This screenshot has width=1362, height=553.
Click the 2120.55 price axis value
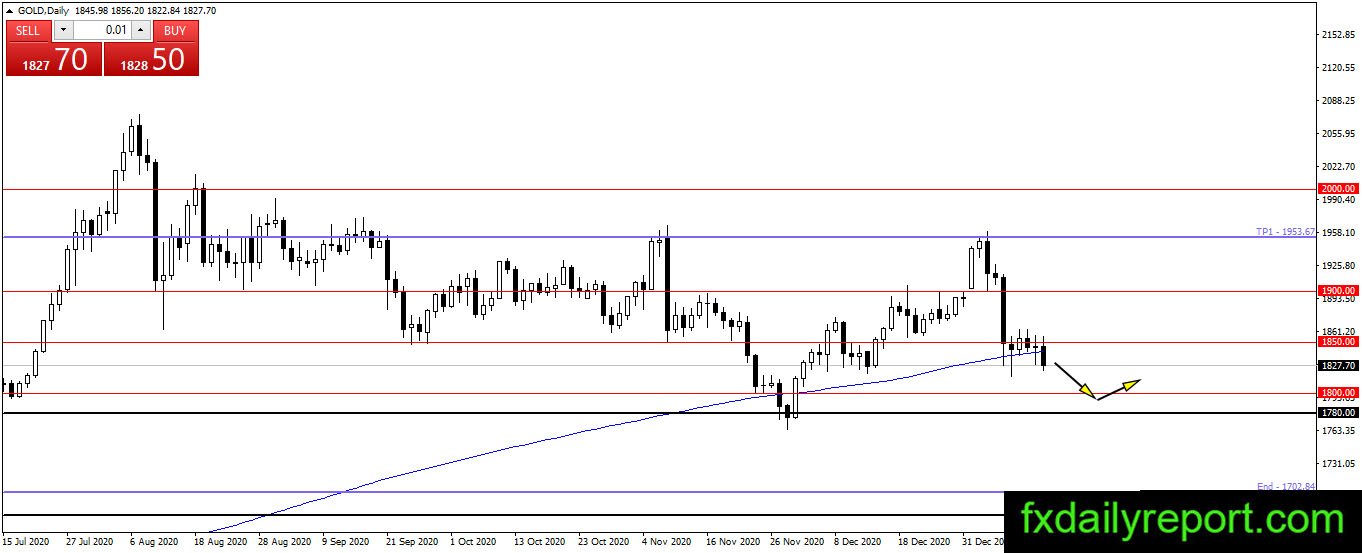click(1338, 68)
